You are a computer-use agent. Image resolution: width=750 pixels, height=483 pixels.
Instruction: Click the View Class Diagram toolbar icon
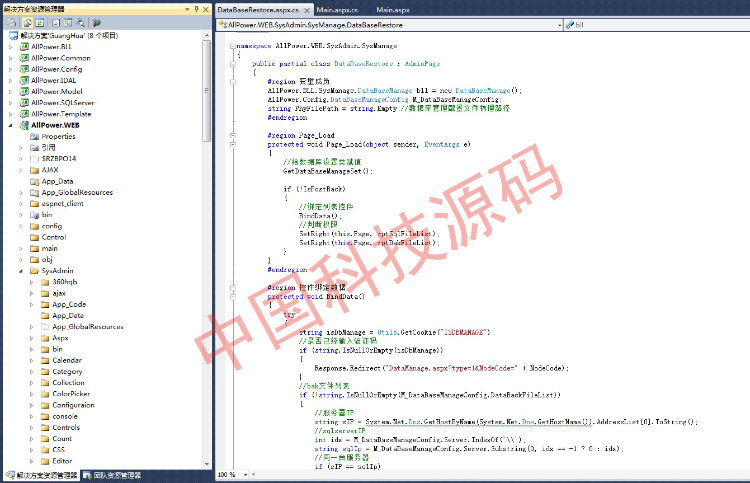pyautogui.click(x=96, y=21)
